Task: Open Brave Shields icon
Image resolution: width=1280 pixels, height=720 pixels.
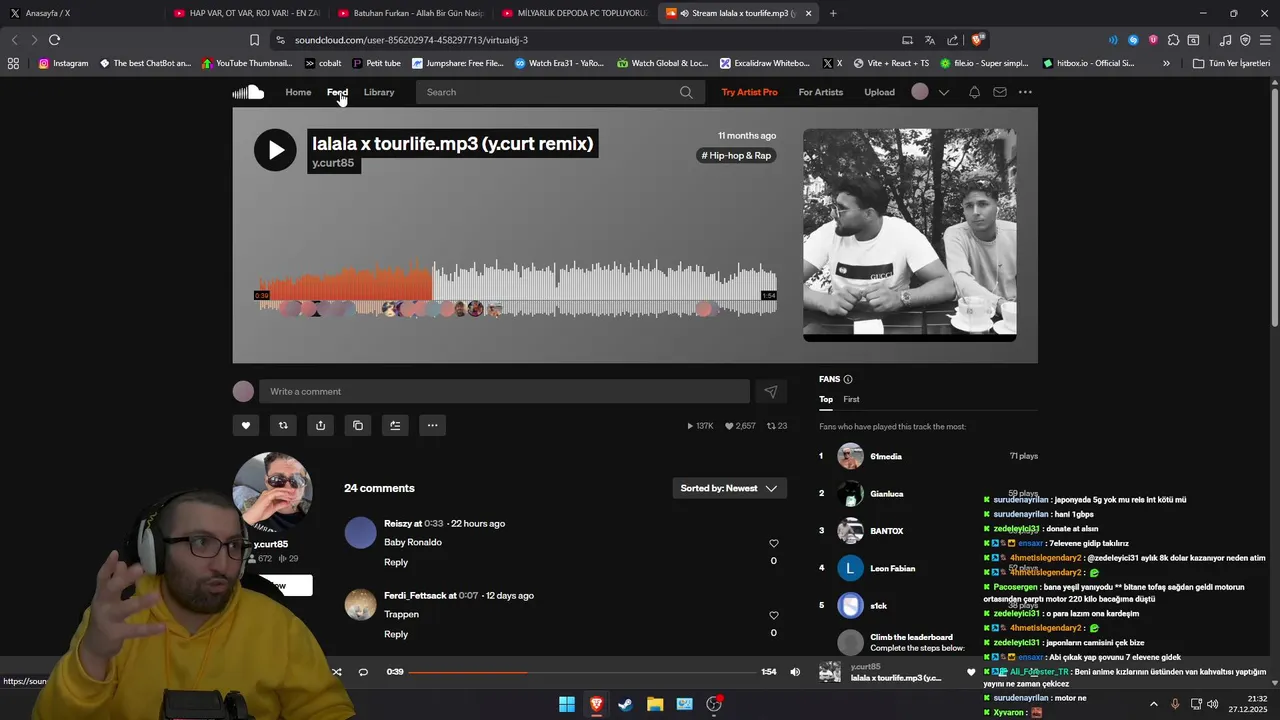Action: pos(978,40)
